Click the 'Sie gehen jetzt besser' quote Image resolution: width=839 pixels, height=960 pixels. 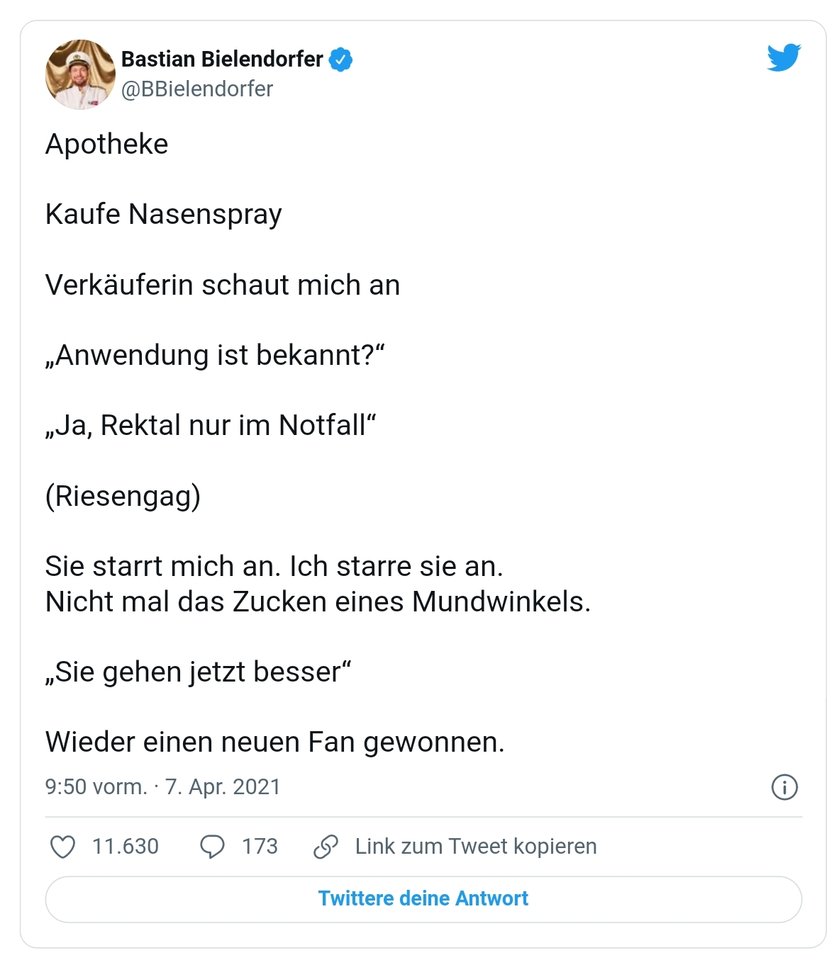click(198, 672)
